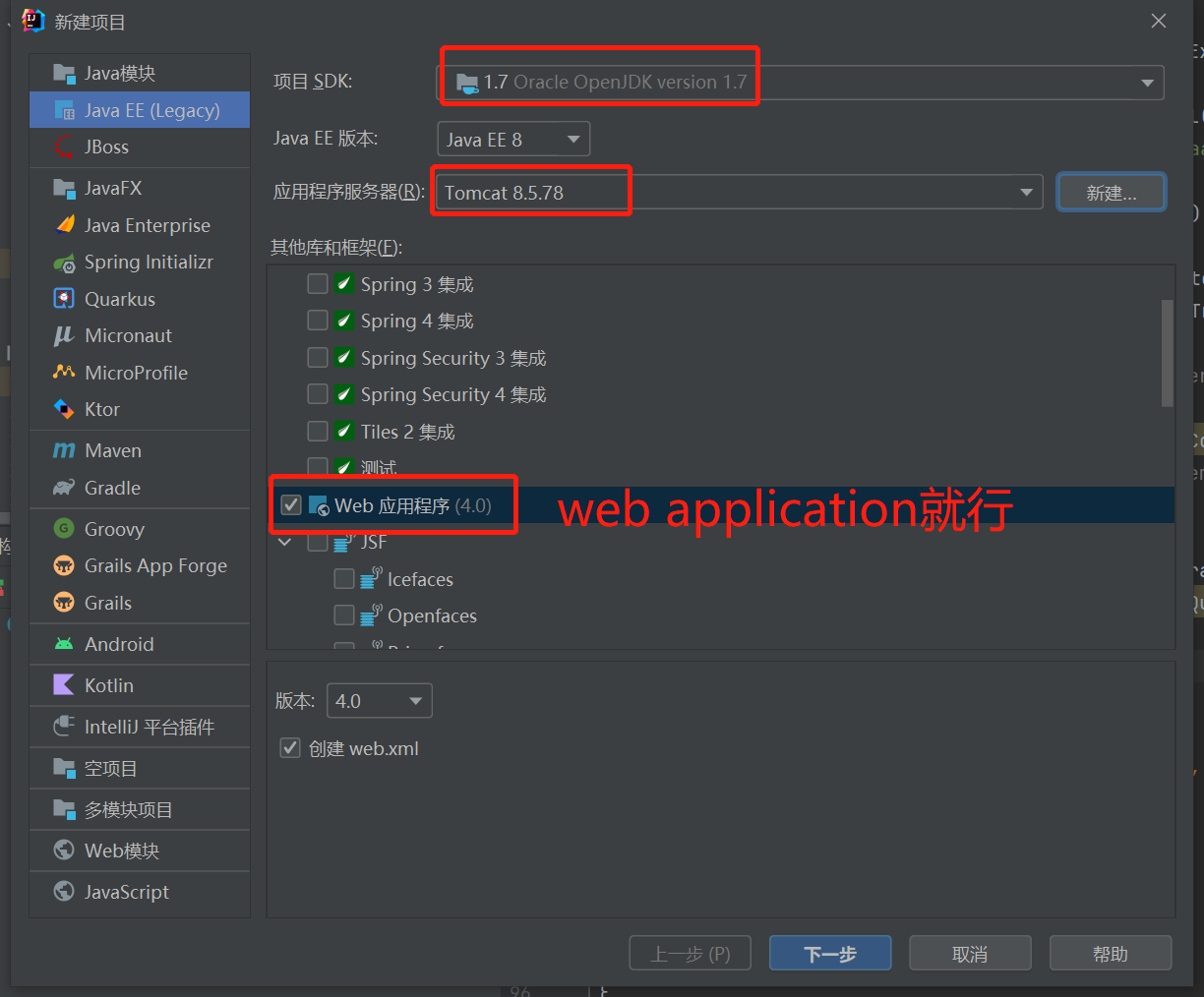1204x997 pixels.
Task: Click the Spring 3 集成 leaf icon
Action: 343,284
